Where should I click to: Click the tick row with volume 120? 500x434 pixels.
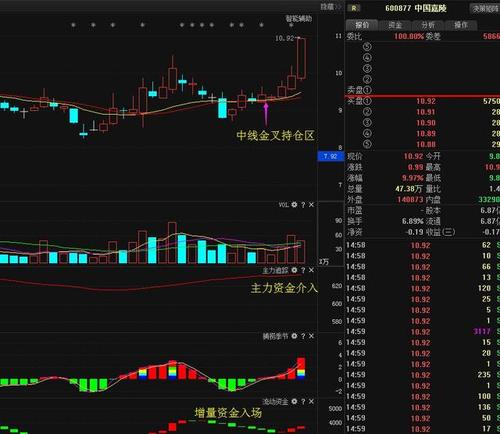click(x=423, y=288)
